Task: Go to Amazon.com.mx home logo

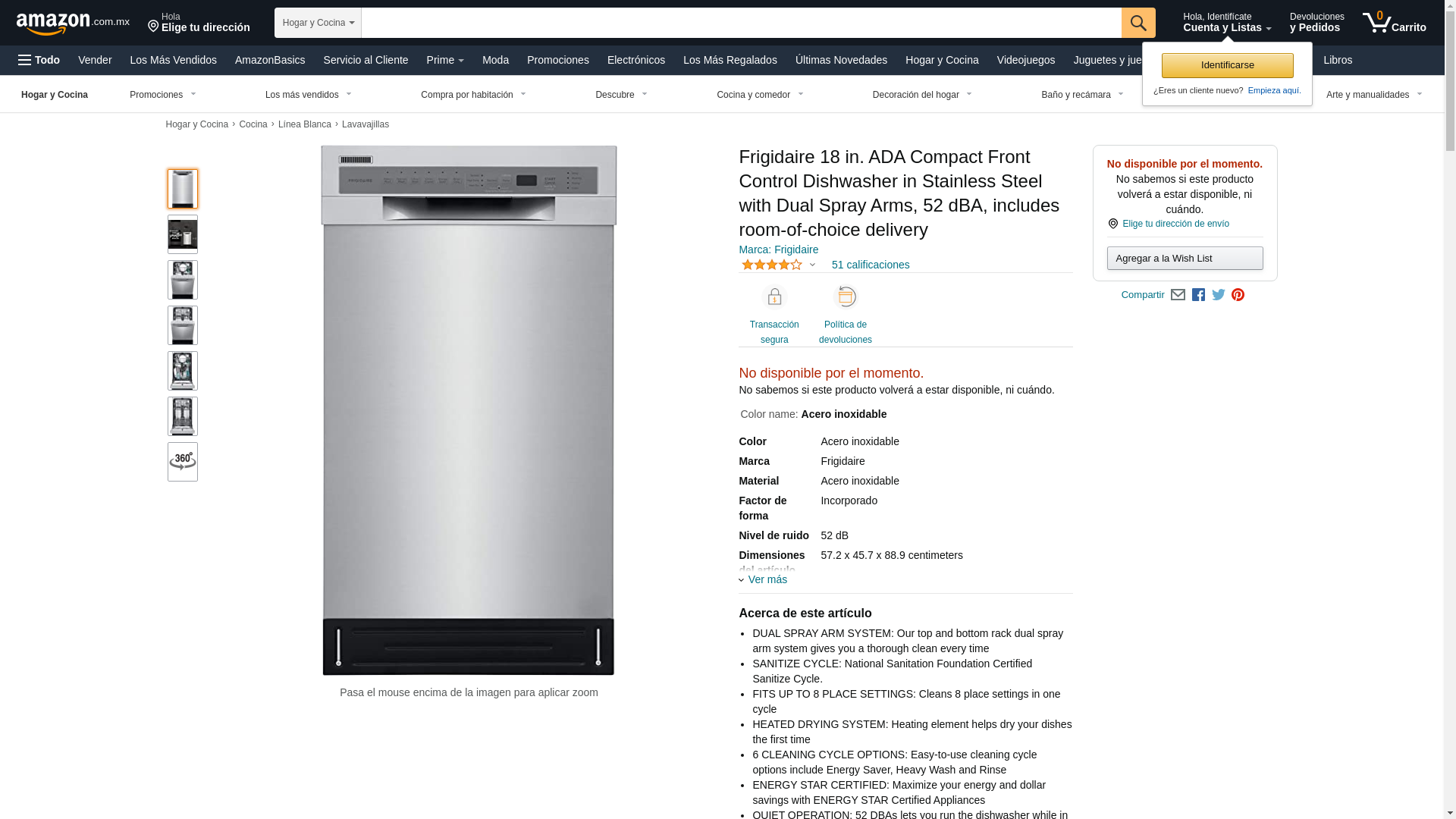Action: click(73, 23)
